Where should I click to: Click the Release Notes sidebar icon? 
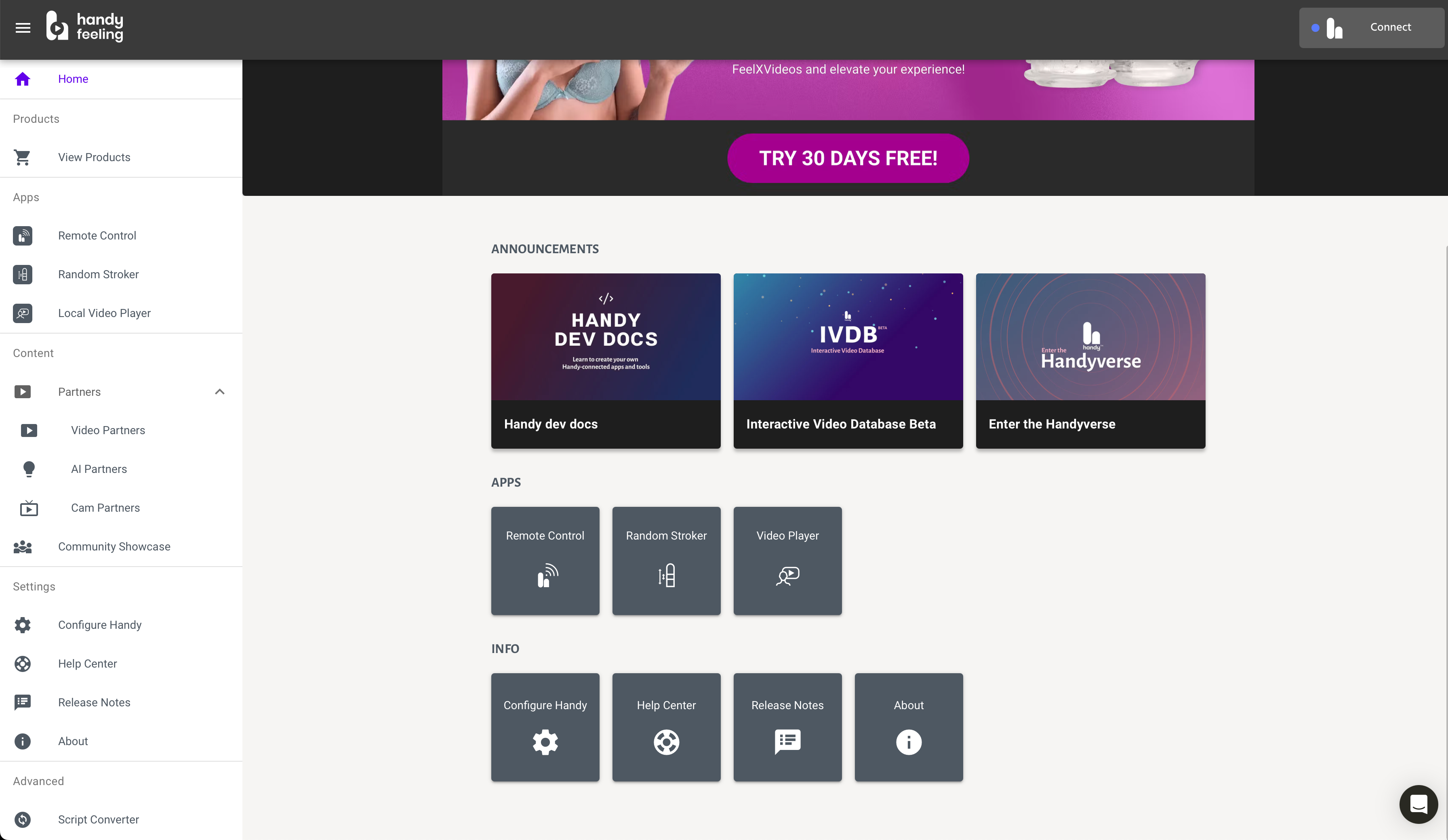(x=22, y=703)
